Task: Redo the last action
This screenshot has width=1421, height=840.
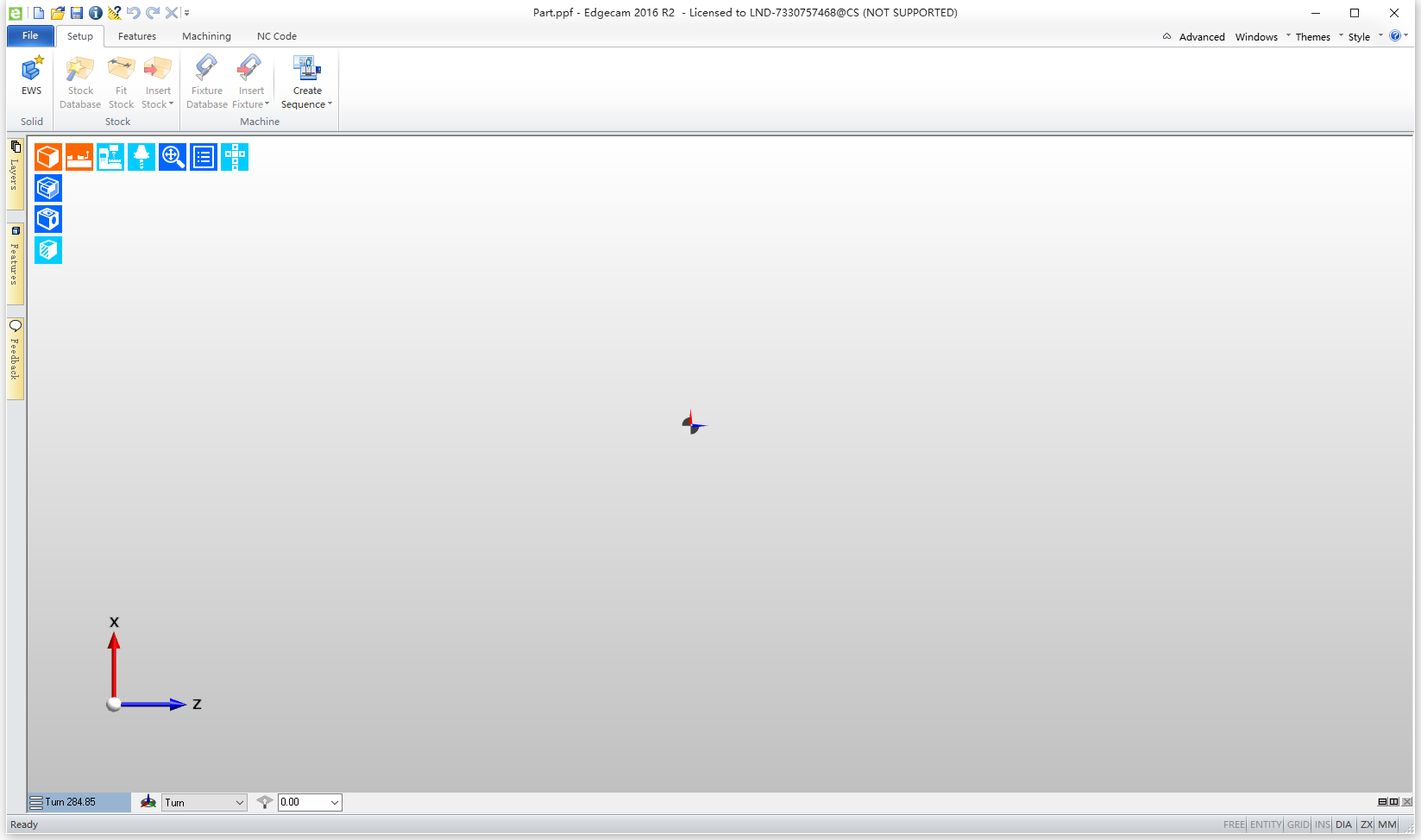Action: [x=153, y=13]
